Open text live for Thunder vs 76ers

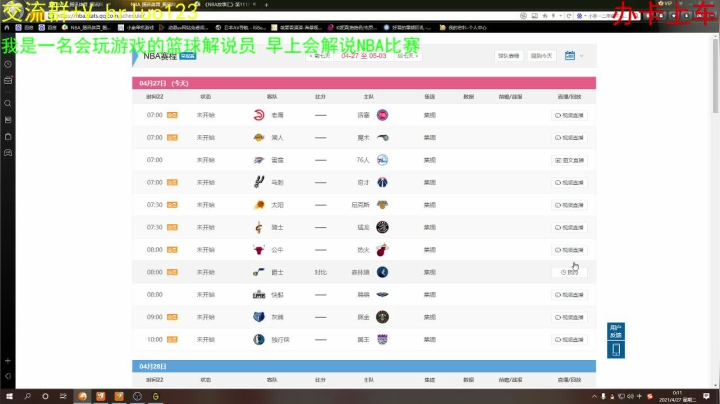coord(569,160)
